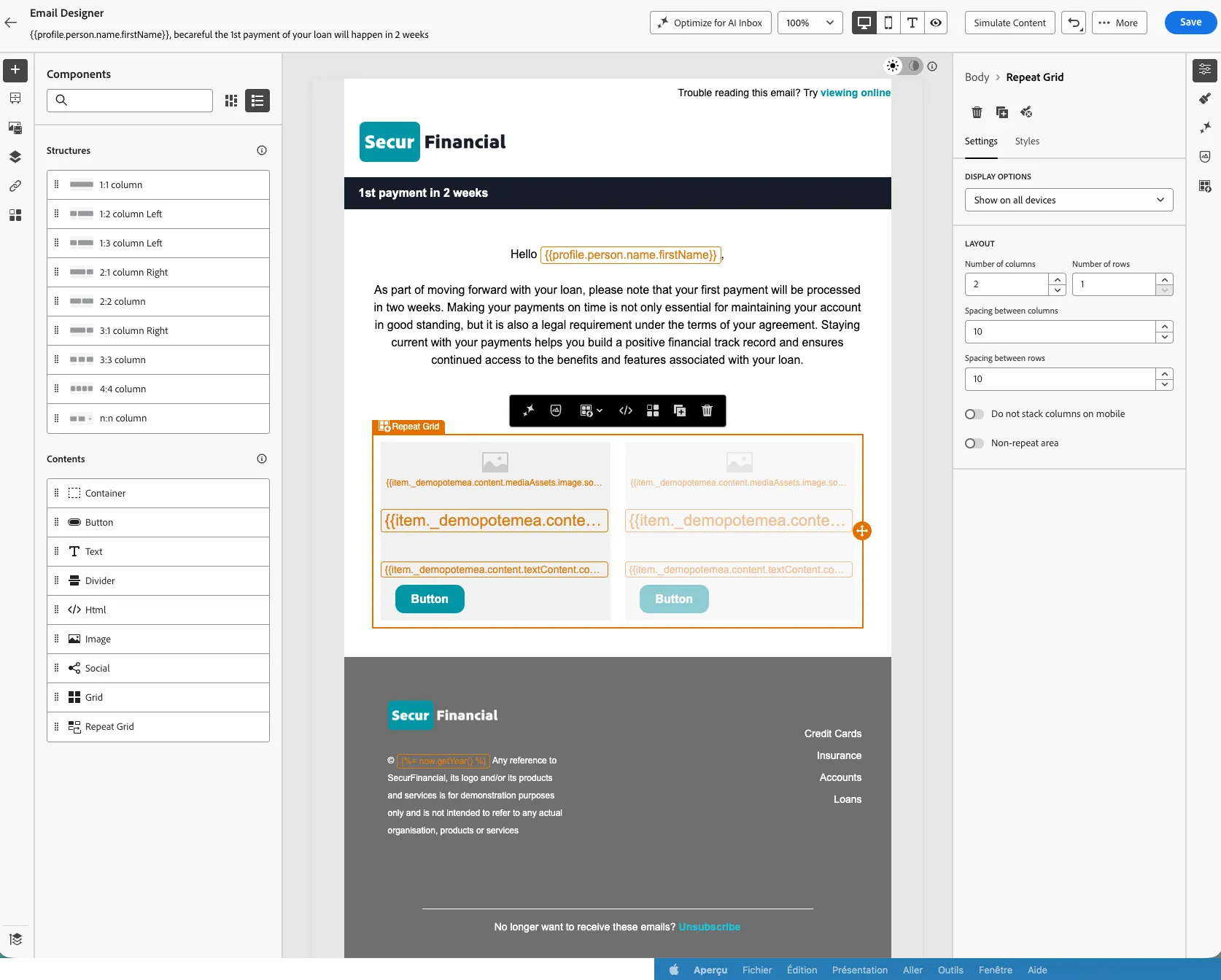This screenshot has height=980, width=1221.
Task: Click Simulate Content button
Action: point(1009,23)
